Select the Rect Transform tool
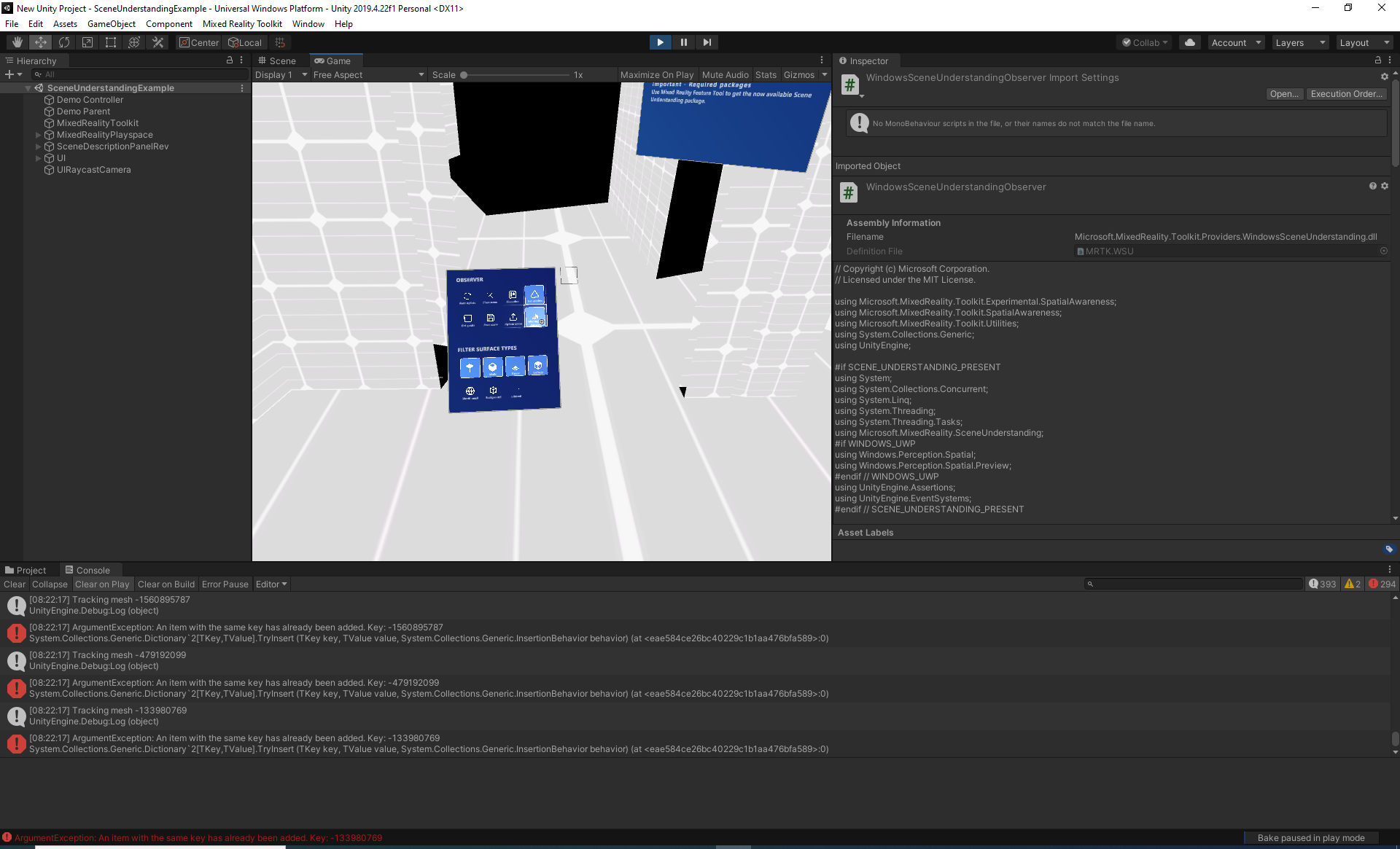The width and height of the screenshot is (1400, 849). pos(110,42)
